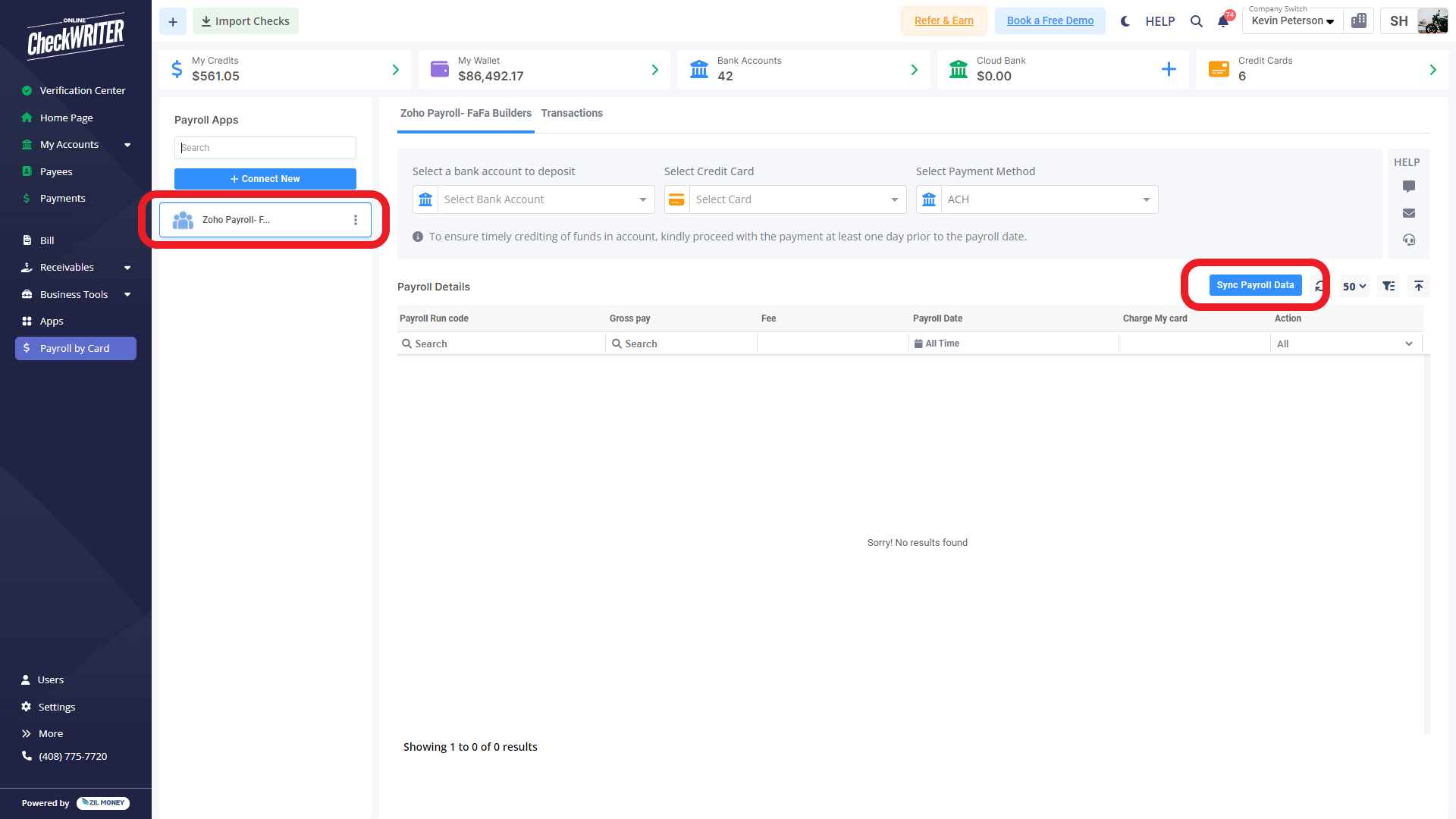Open Payroll by Card sidebar item
The width and height of the screenshot is (1456, 819).
click(75, 349)
